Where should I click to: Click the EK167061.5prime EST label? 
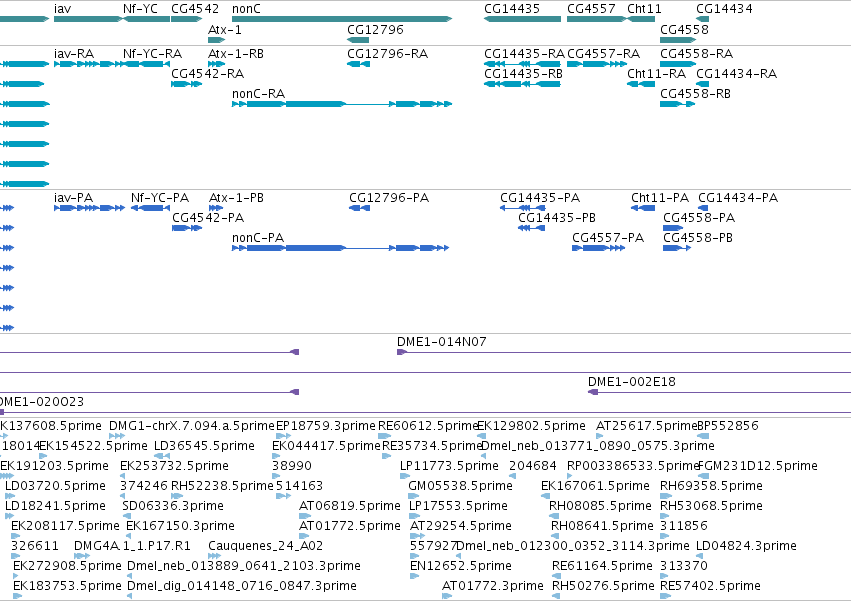coord(595,485)
